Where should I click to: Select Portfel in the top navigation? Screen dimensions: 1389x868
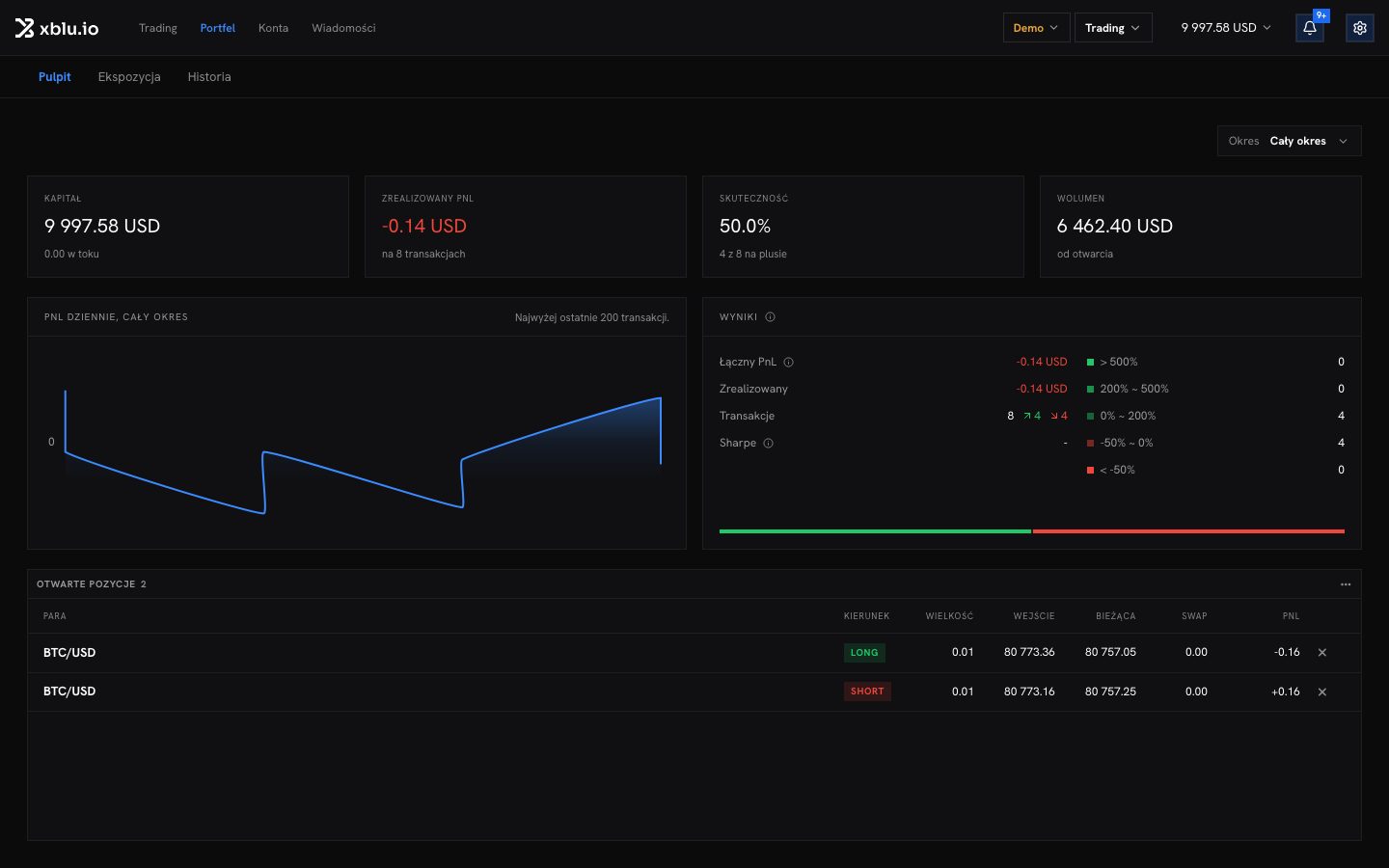(218, 28)
